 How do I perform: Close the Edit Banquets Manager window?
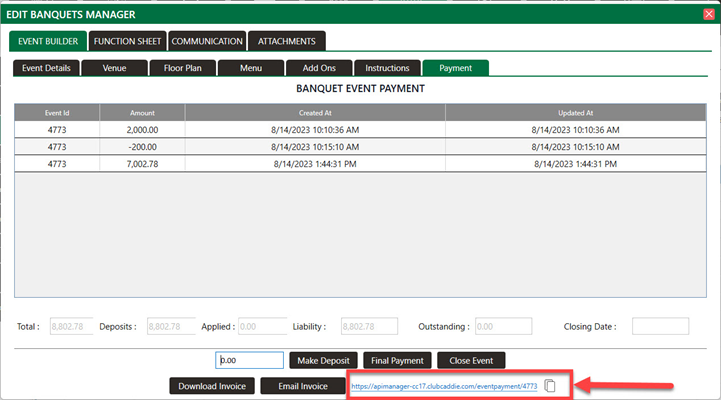[709, 14]
